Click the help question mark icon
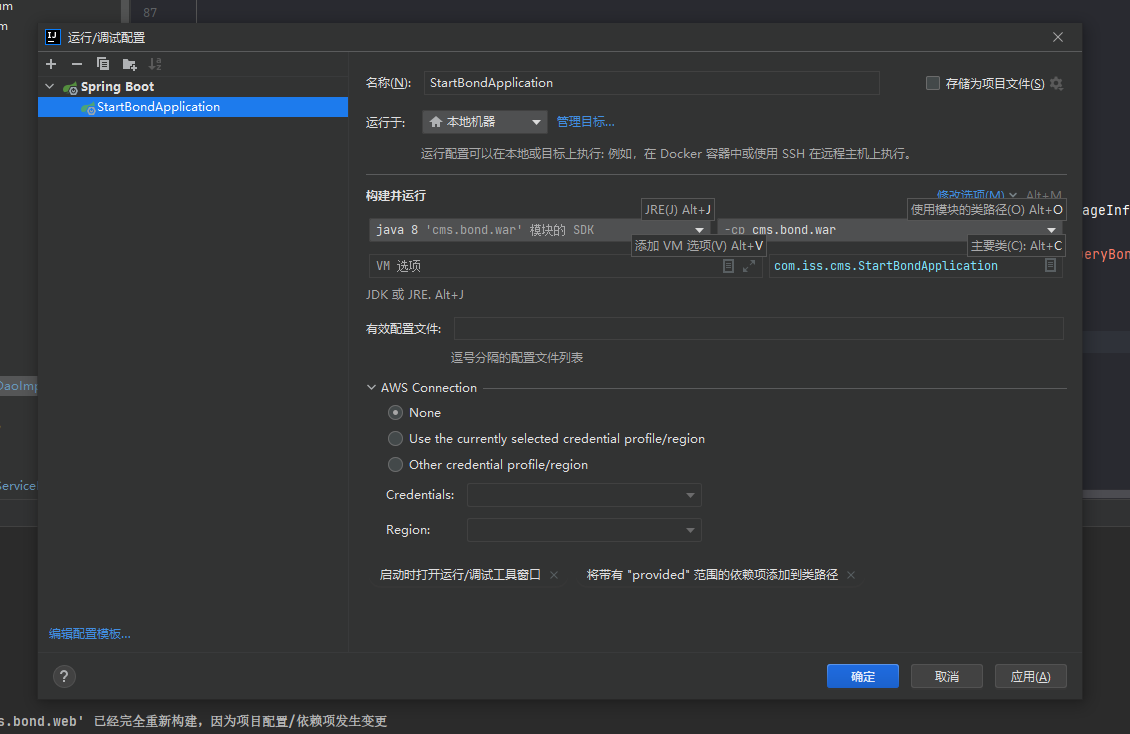The width and height of the screenshot is (1130, 734). [x=64, y=676]
